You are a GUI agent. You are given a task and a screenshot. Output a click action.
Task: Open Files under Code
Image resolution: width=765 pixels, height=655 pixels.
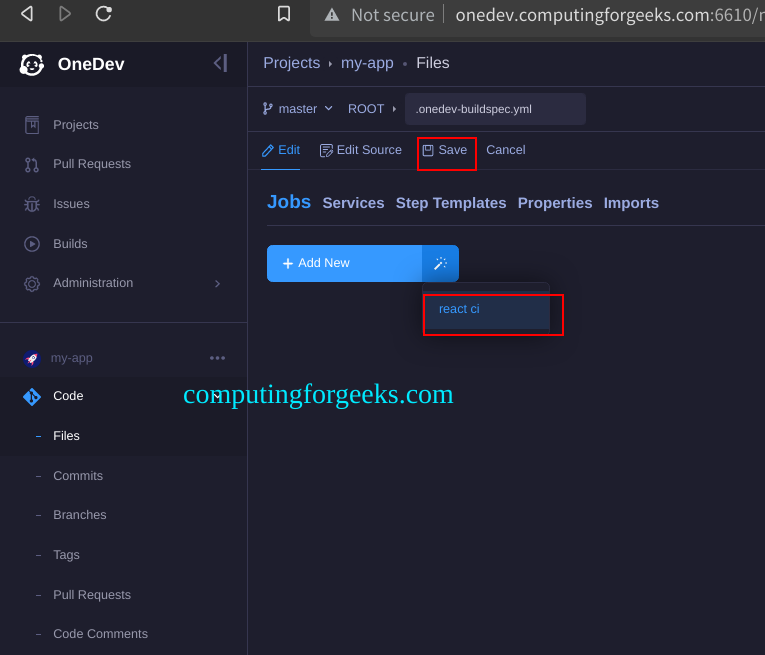[66, 436]
